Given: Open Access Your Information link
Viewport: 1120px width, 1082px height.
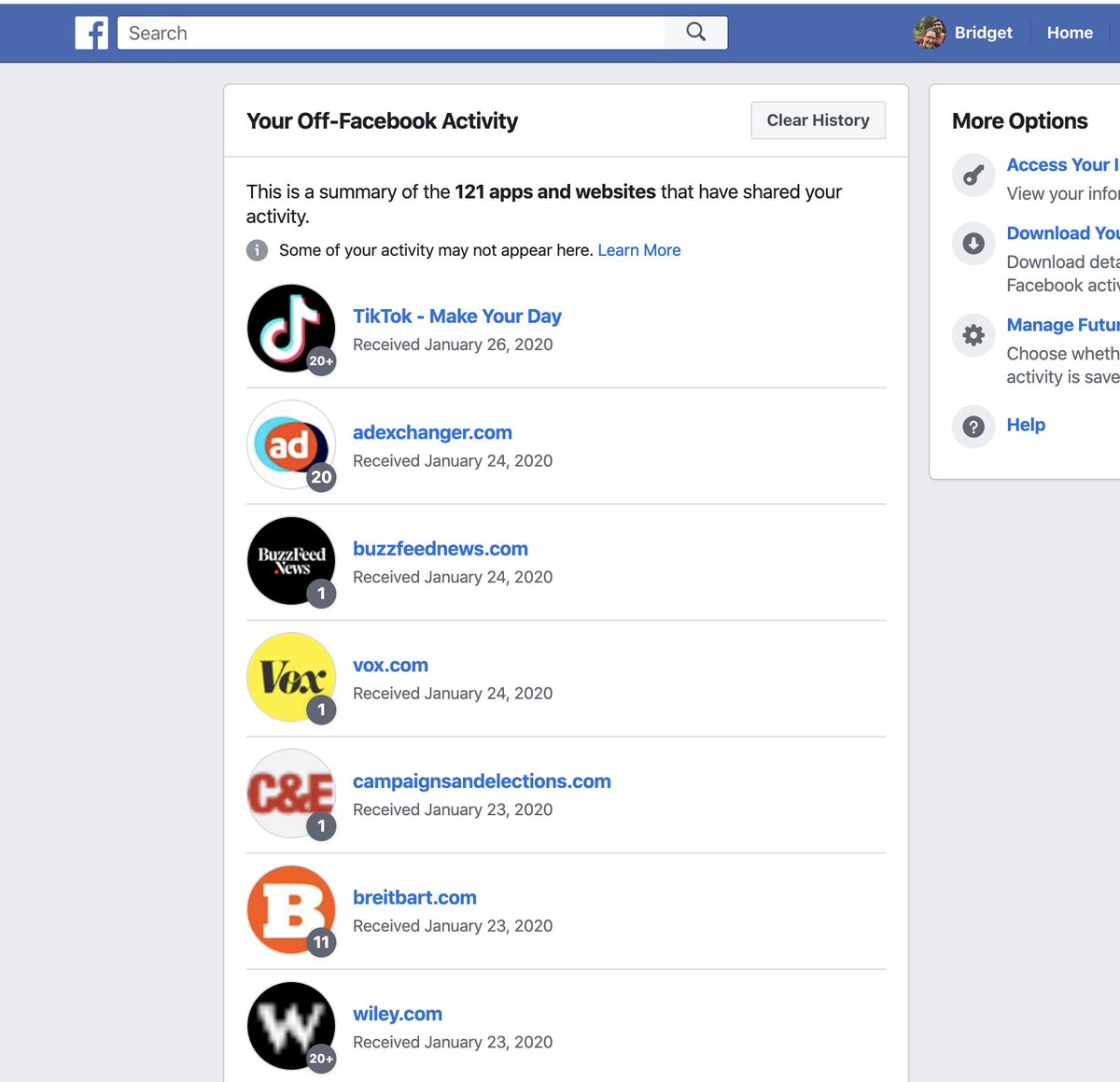Looking at the screenshot, I should click(1062, 164).
